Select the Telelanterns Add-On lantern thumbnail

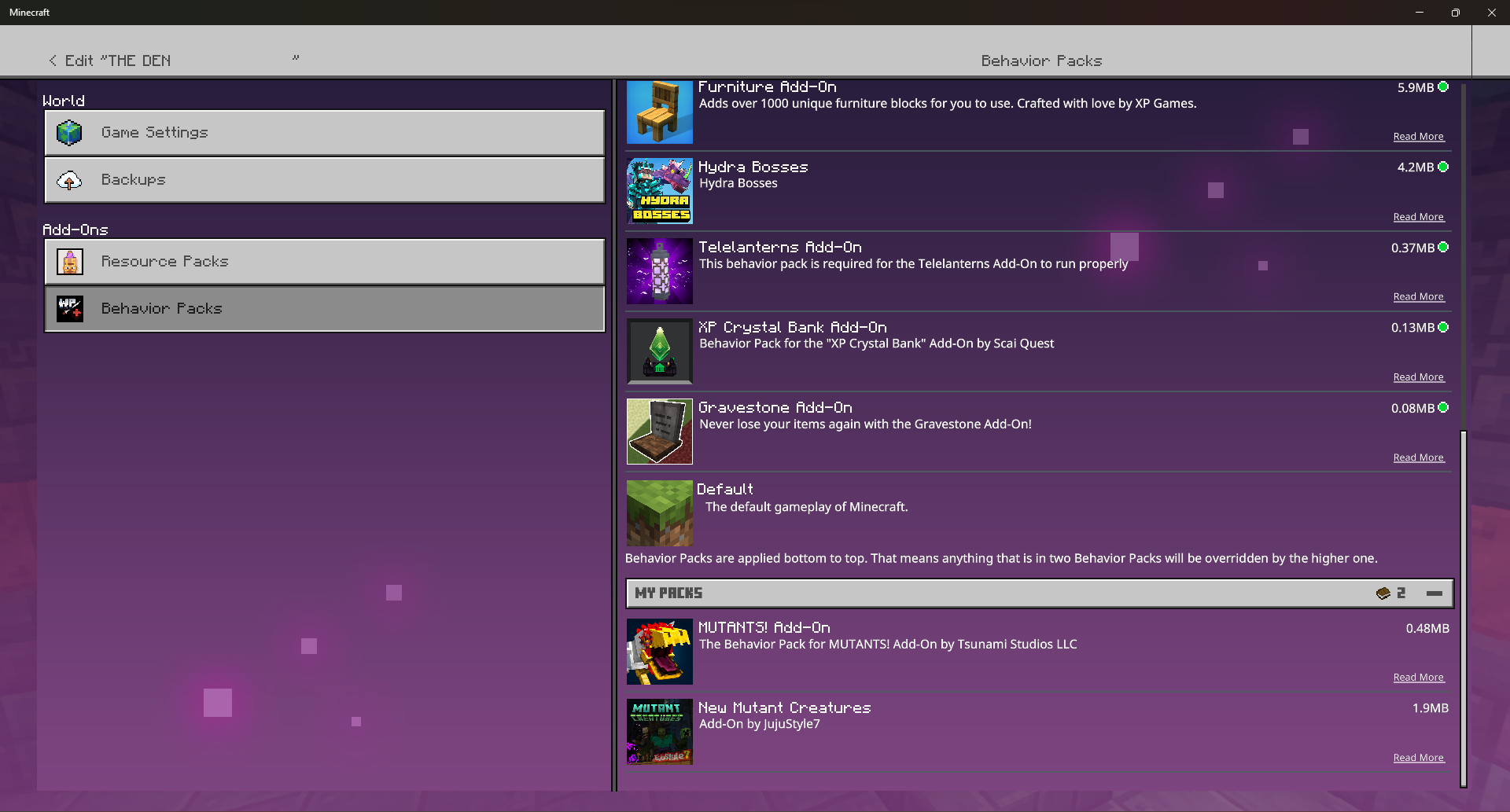click(660, 271)
